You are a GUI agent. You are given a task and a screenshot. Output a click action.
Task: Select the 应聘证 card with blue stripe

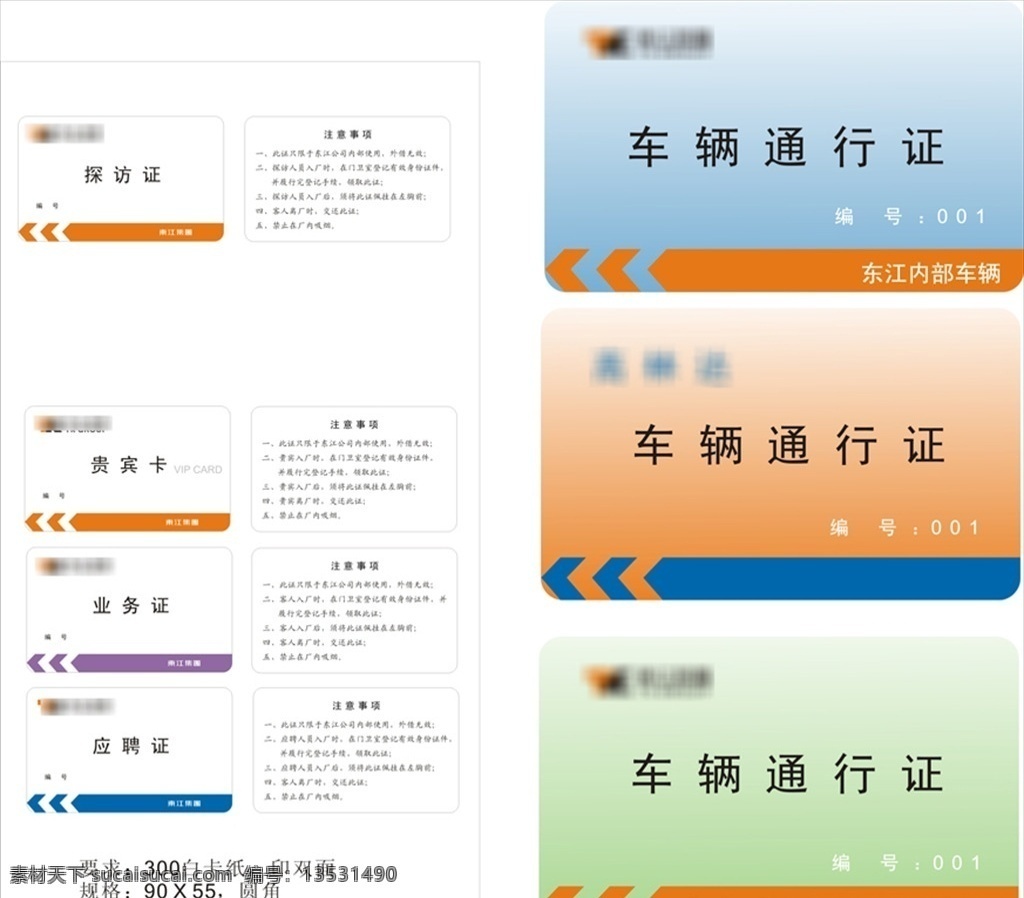click(x=129, y=750)
